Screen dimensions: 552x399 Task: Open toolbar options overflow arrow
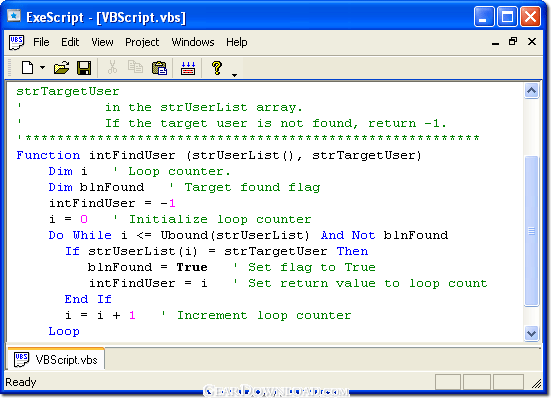pos(234,75)
